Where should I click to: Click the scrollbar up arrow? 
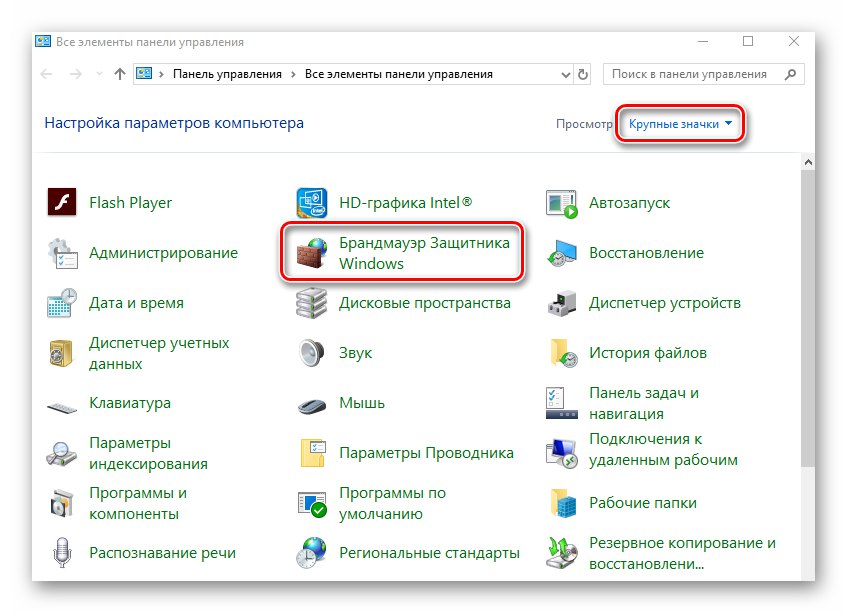[808, 162]
